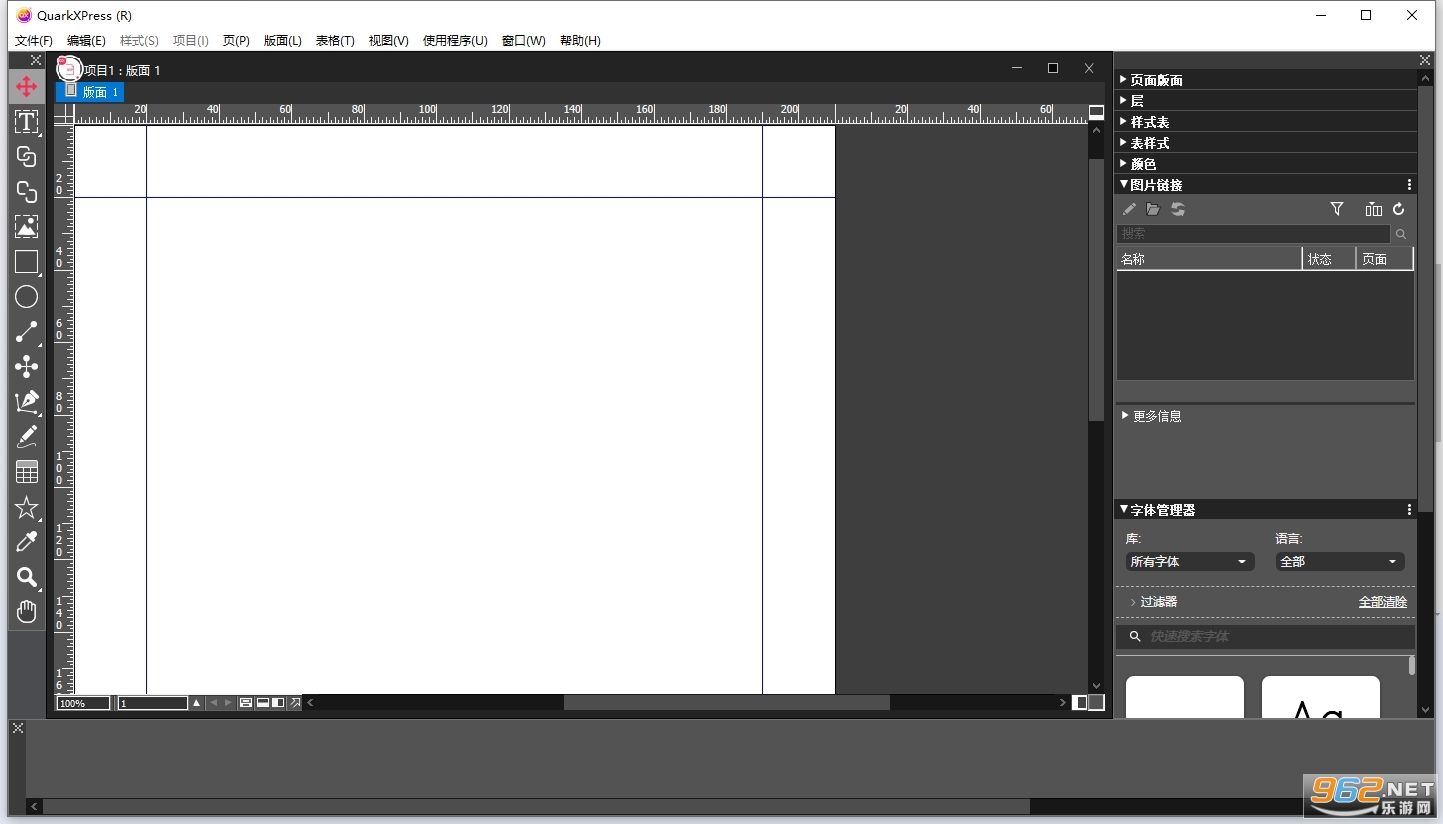Click the 全部清除 link

click(1382, 602)
